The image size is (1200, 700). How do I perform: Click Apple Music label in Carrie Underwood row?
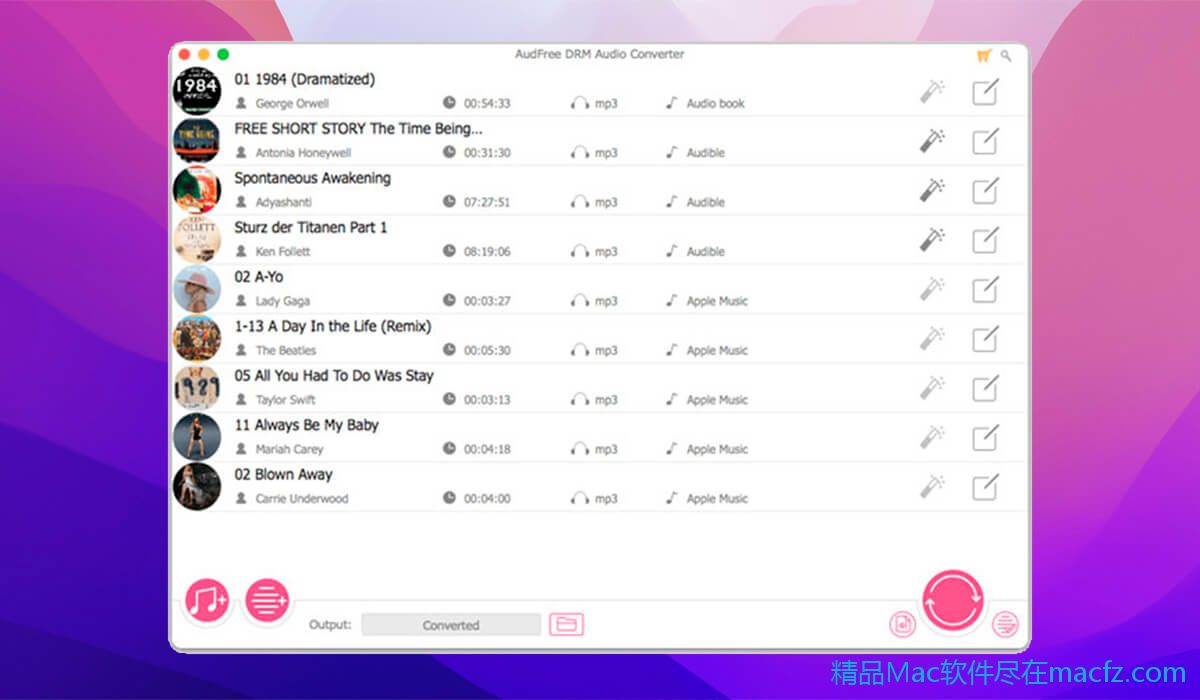point(717,498)
